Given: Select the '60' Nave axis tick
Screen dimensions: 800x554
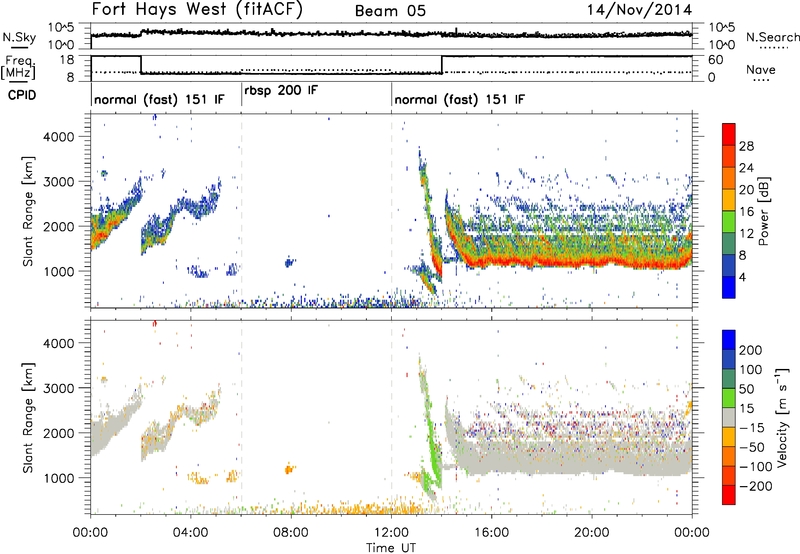Looking at the screenshot, I should (715, 60).
